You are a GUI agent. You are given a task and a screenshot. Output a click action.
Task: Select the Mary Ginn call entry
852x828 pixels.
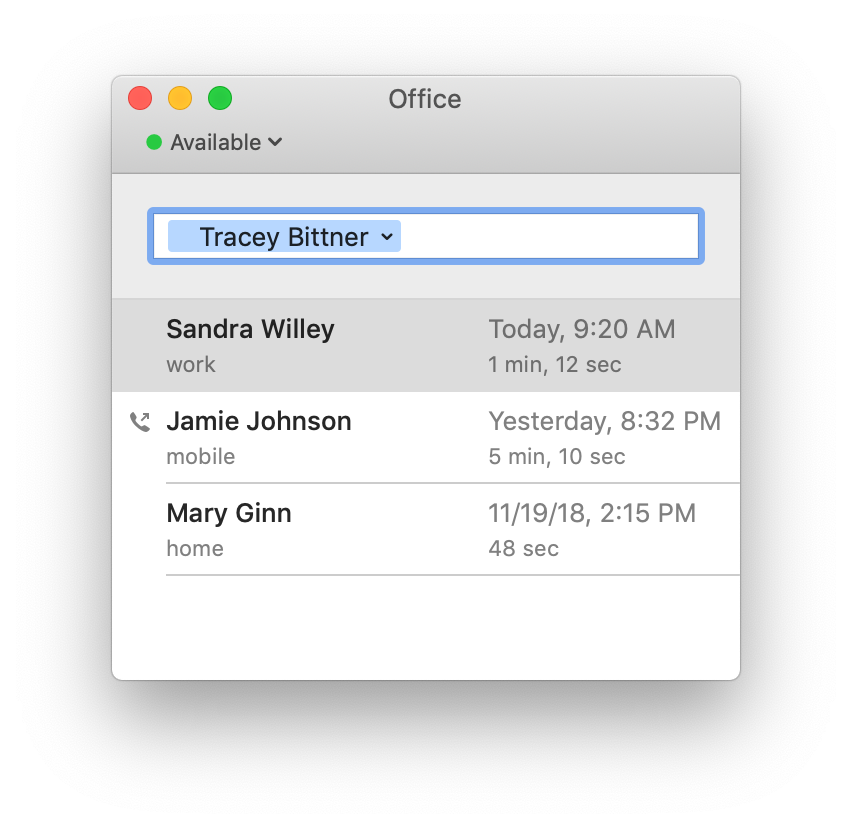(426, 529)
